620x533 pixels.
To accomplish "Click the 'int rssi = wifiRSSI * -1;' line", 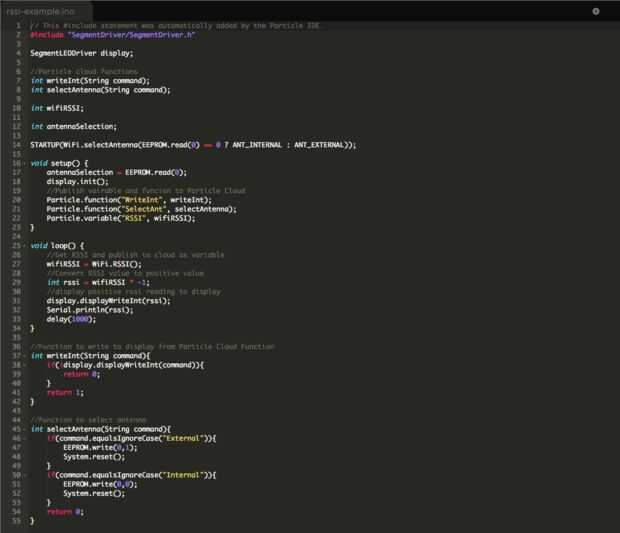I will click(98, 282).
